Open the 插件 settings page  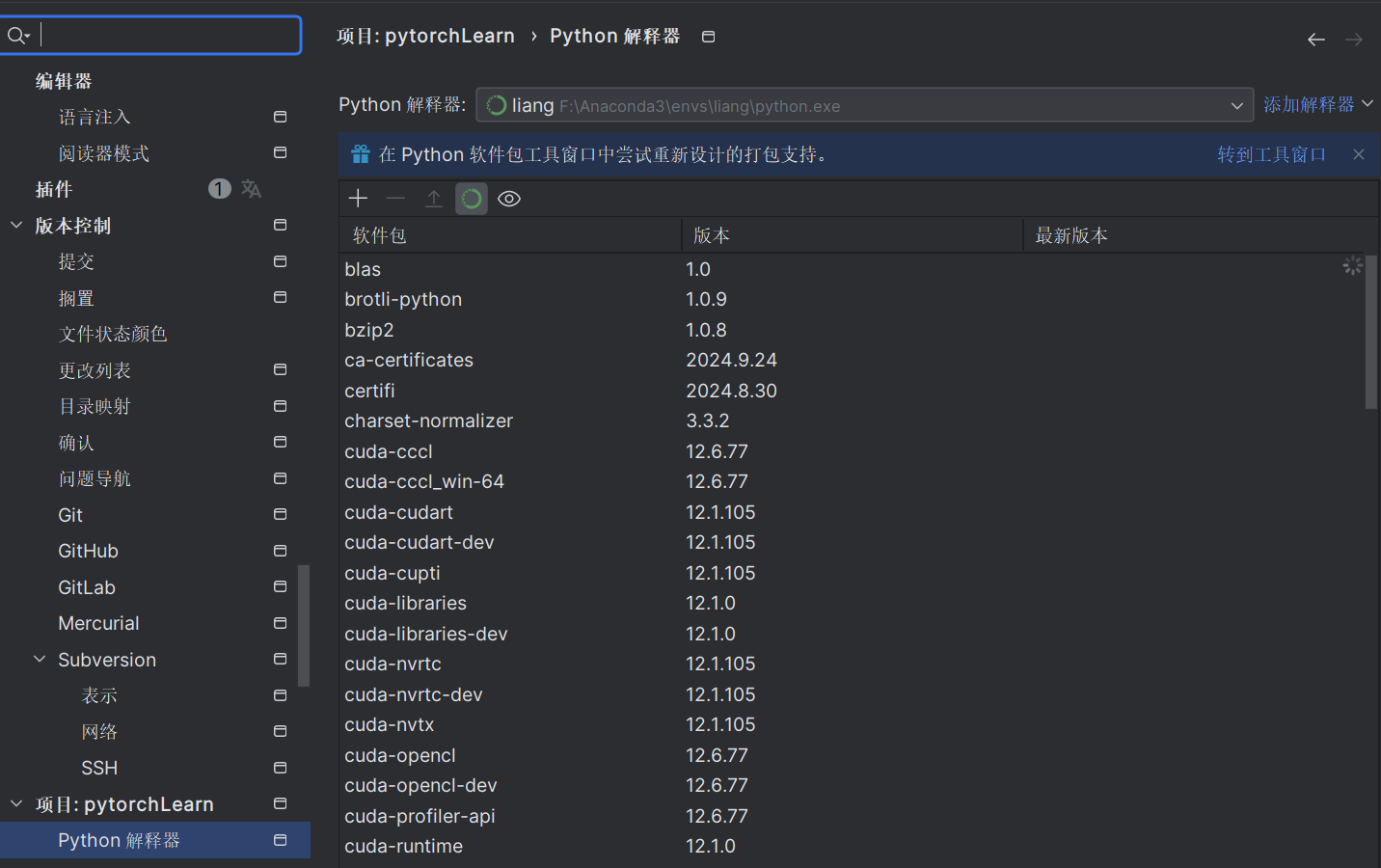pyautogui.click(x=54, y=189)
